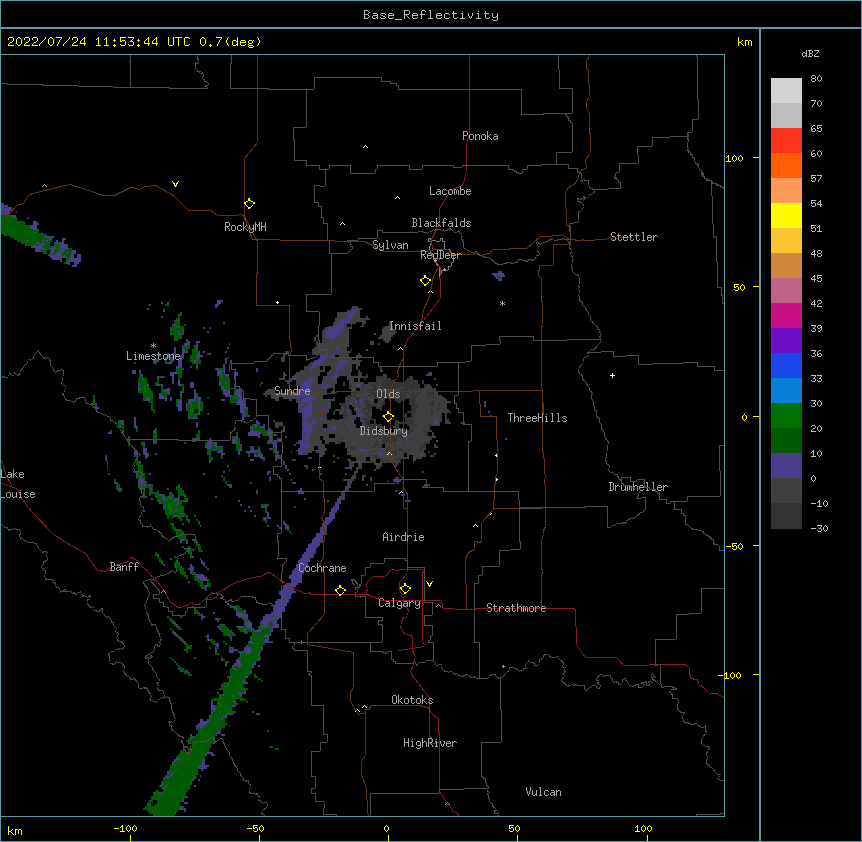
Task: Select the purple 36–39 dBZ legend swatch
Action: pyautogui.click(x=786, y=341)
